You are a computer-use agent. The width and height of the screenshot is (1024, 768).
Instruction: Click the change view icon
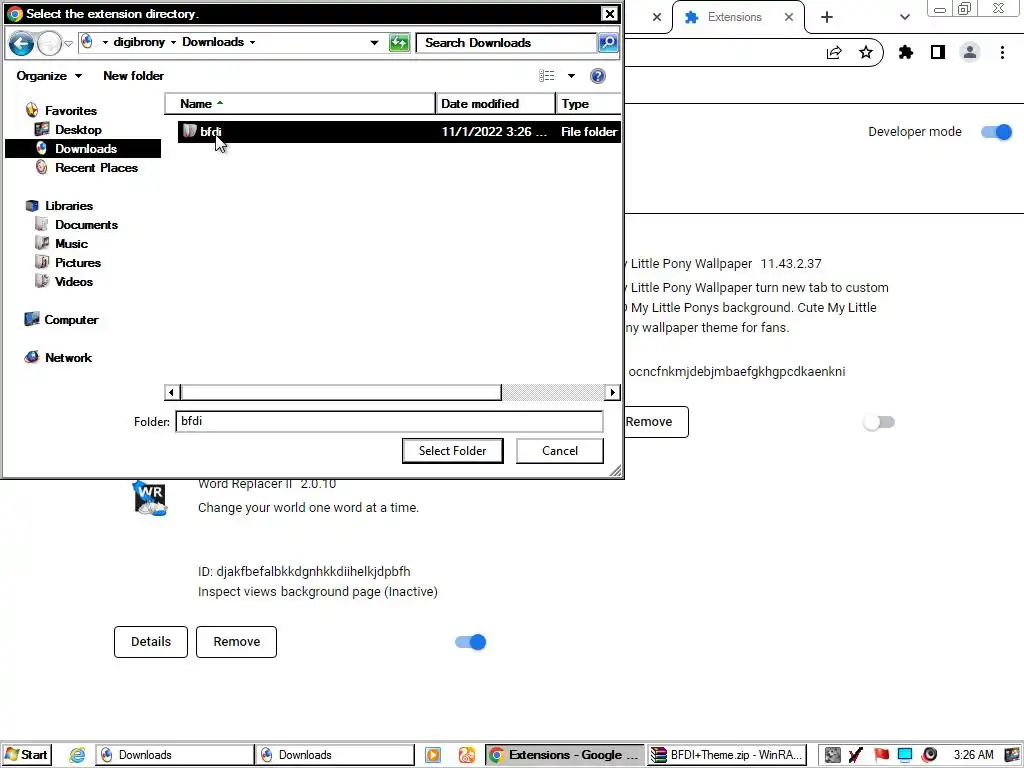[547, 76]
